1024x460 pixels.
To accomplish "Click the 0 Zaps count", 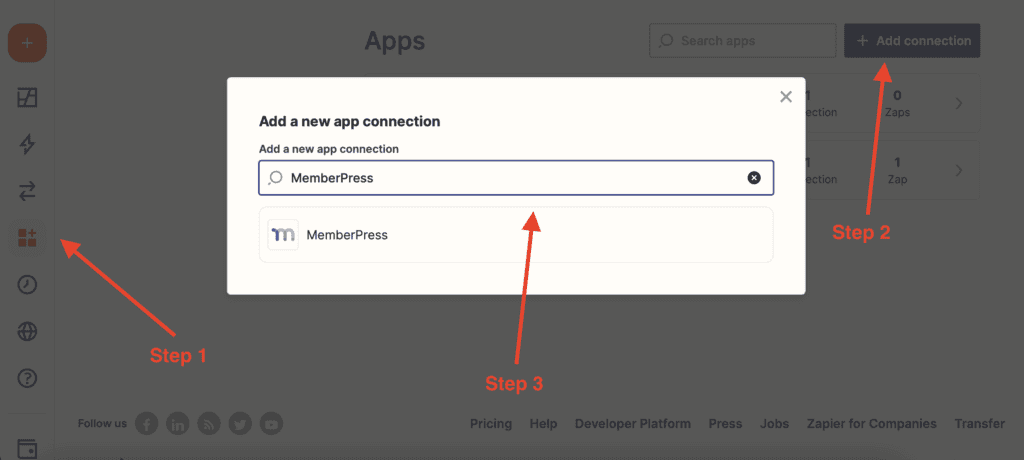I will click(x=897, y=103).
